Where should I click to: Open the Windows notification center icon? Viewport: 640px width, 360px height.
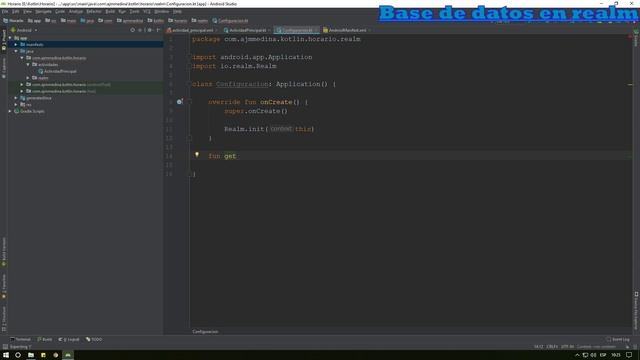pyautogui.click(x=629, y=355)
